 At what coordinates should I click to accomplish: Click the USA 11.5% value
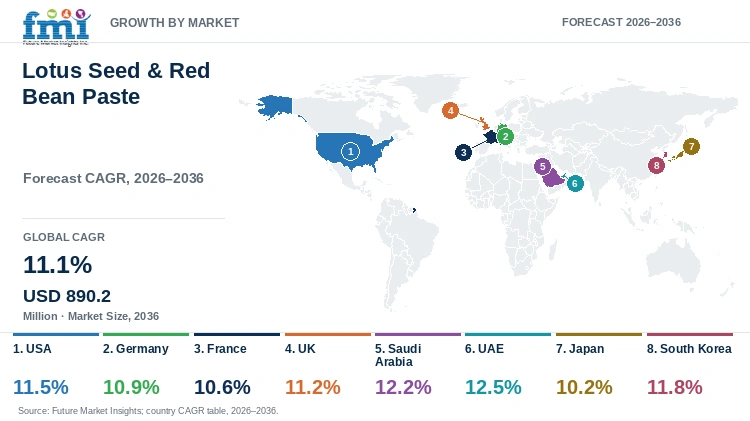(x=41, y=387)
